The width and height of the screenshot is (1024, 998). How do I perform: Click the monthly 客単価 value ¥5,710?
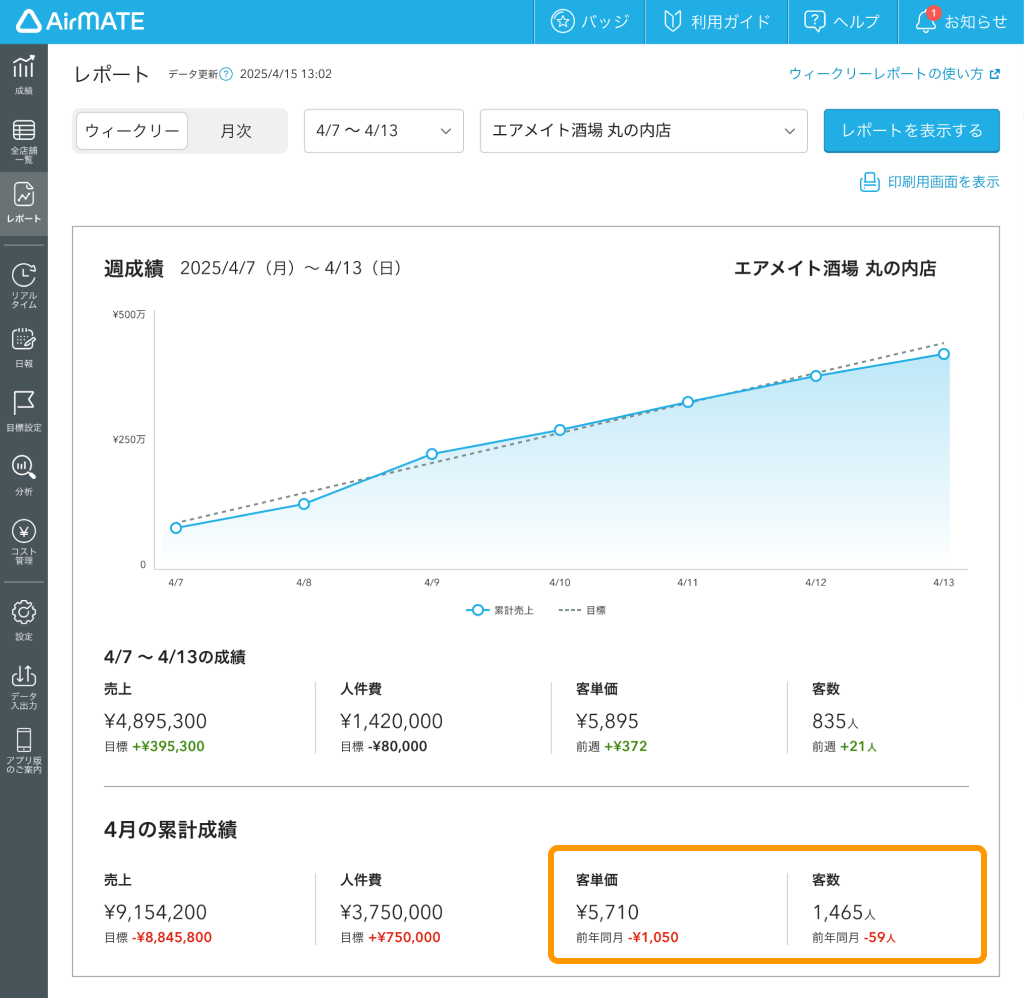pos(607,912)
